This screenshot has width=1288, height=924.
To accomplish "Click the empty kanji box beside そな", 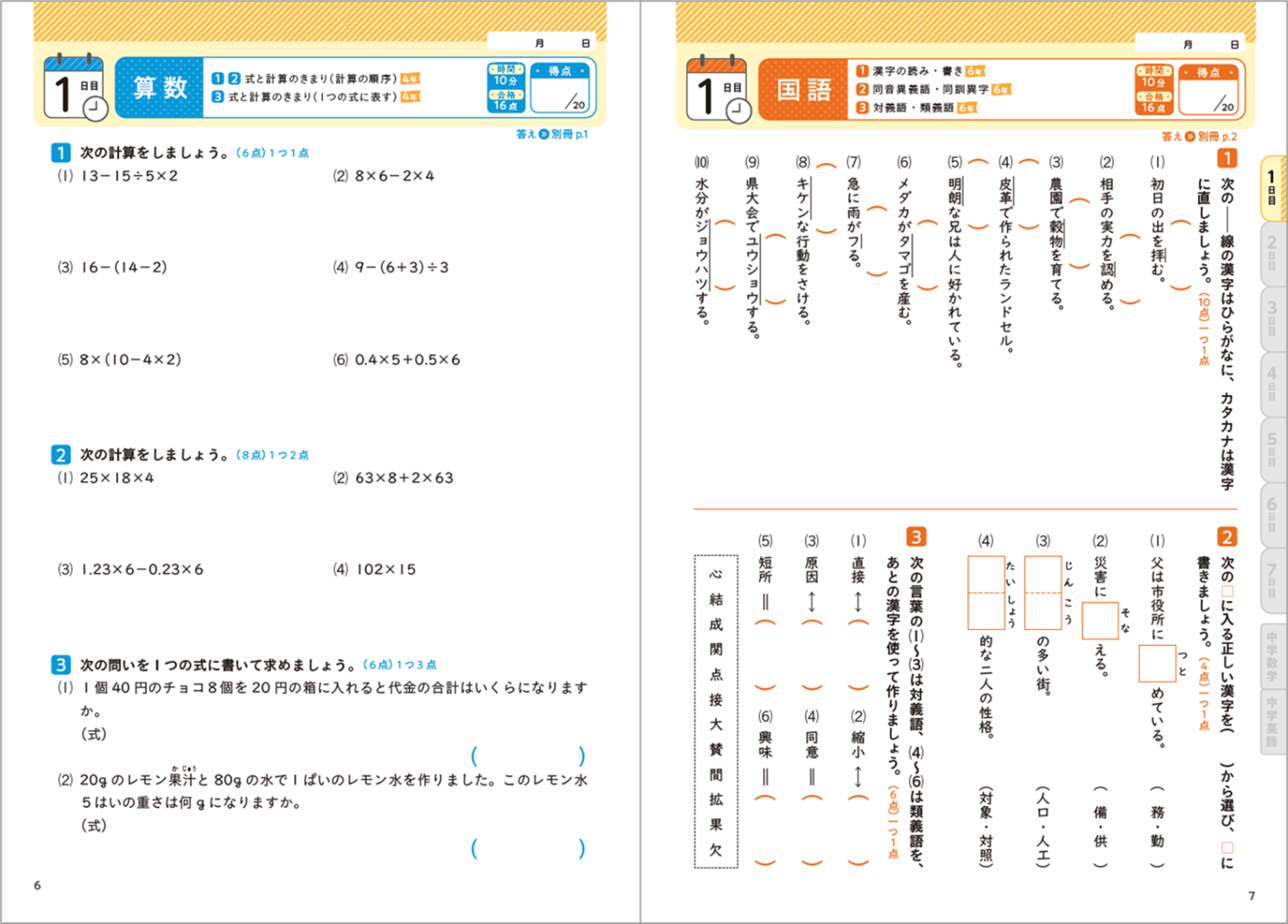I will pos(1100,620).
